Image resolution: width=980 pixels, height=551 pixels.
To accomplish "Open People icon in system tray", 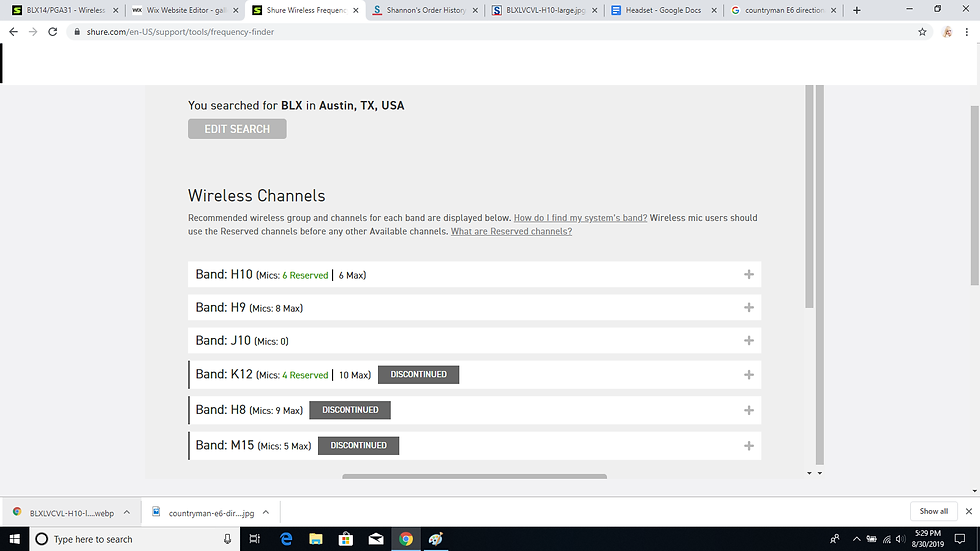I will point(834,539).
